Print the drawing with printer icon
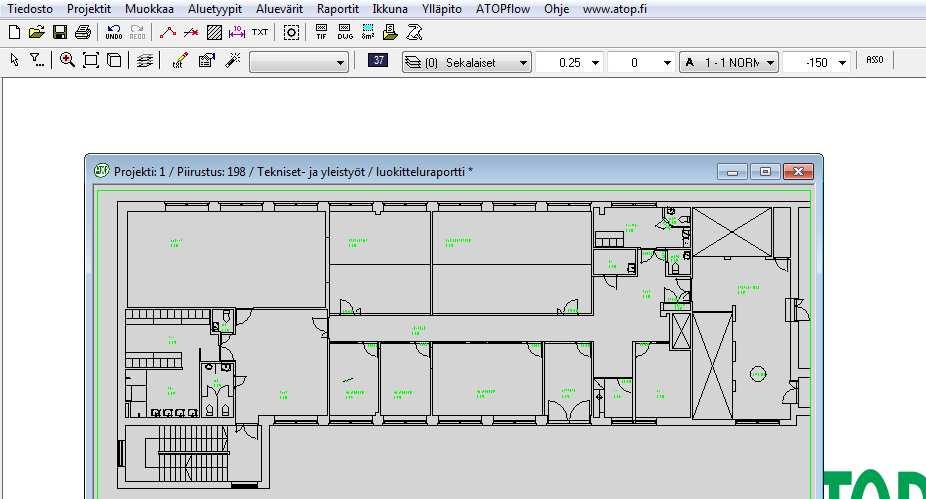The width and height of the screenshot is (926, 499). (x=83, y=32)
